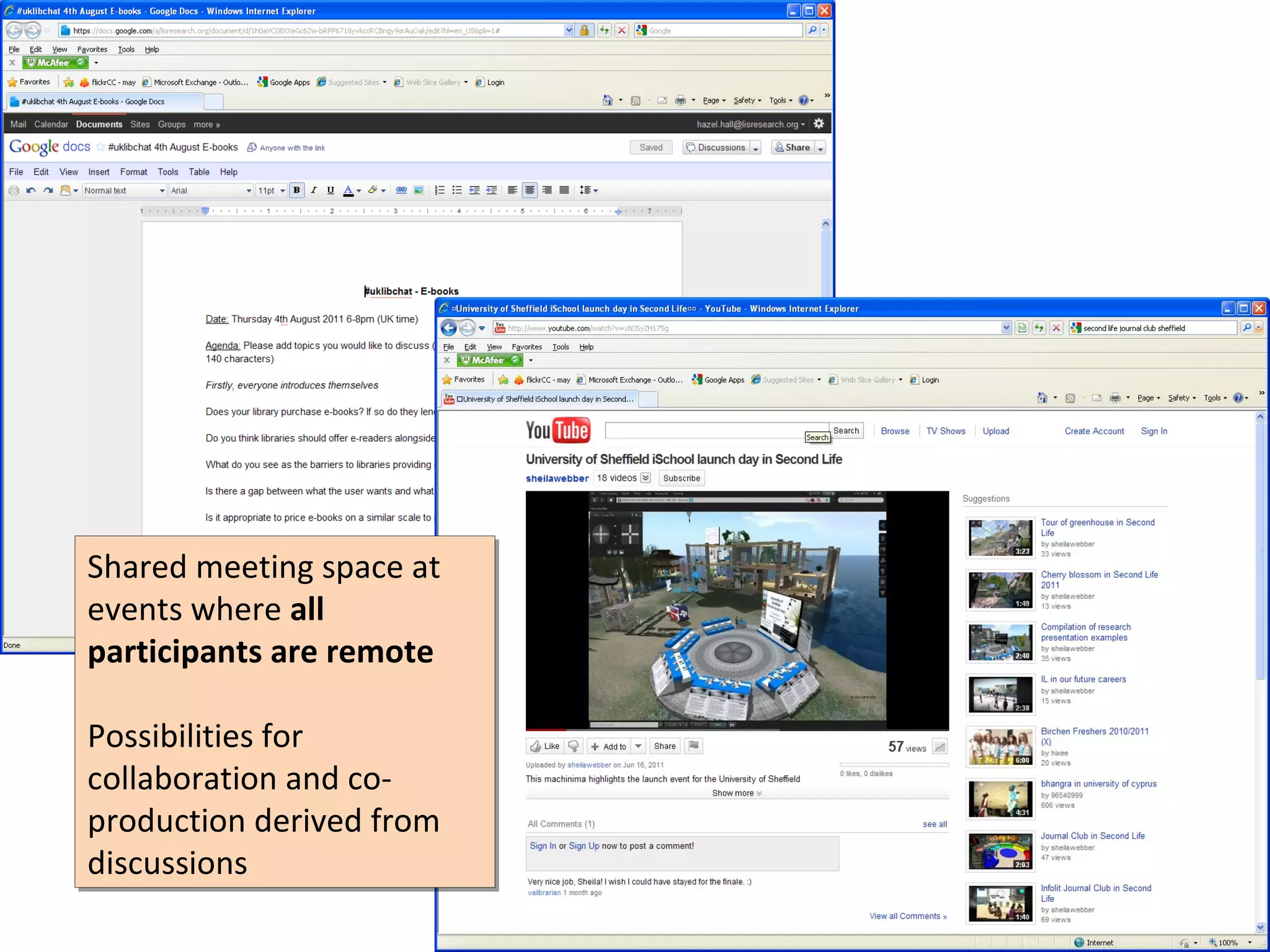
Task: Open the Share dropdown arrow in Docs
Action: pos(820,148)
